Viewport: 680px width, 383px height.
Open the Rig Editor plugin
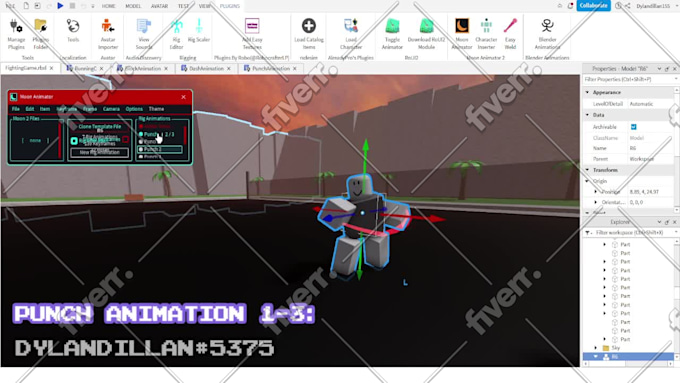click(176, 34)
